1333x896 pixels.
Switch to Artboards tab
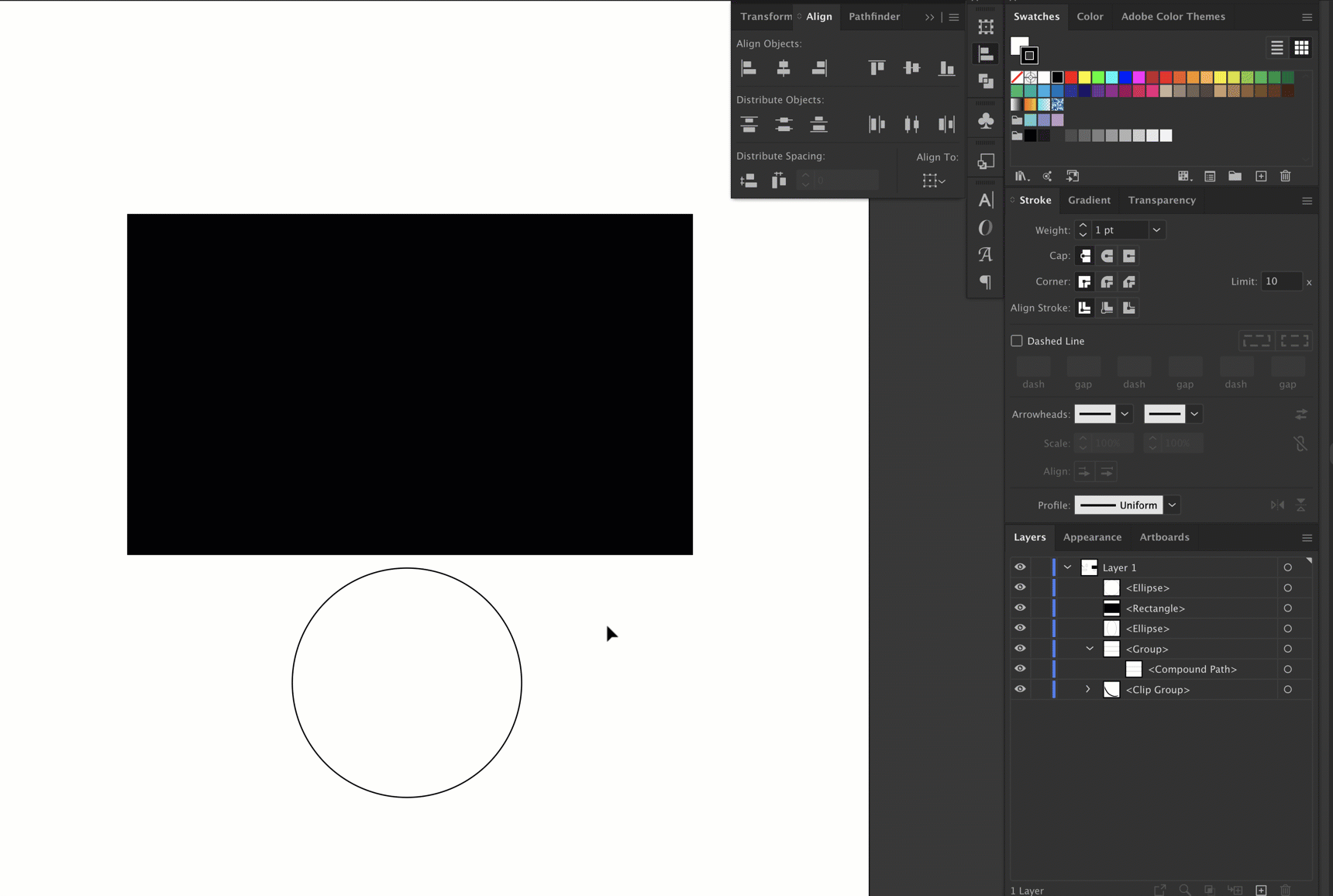1164,537
